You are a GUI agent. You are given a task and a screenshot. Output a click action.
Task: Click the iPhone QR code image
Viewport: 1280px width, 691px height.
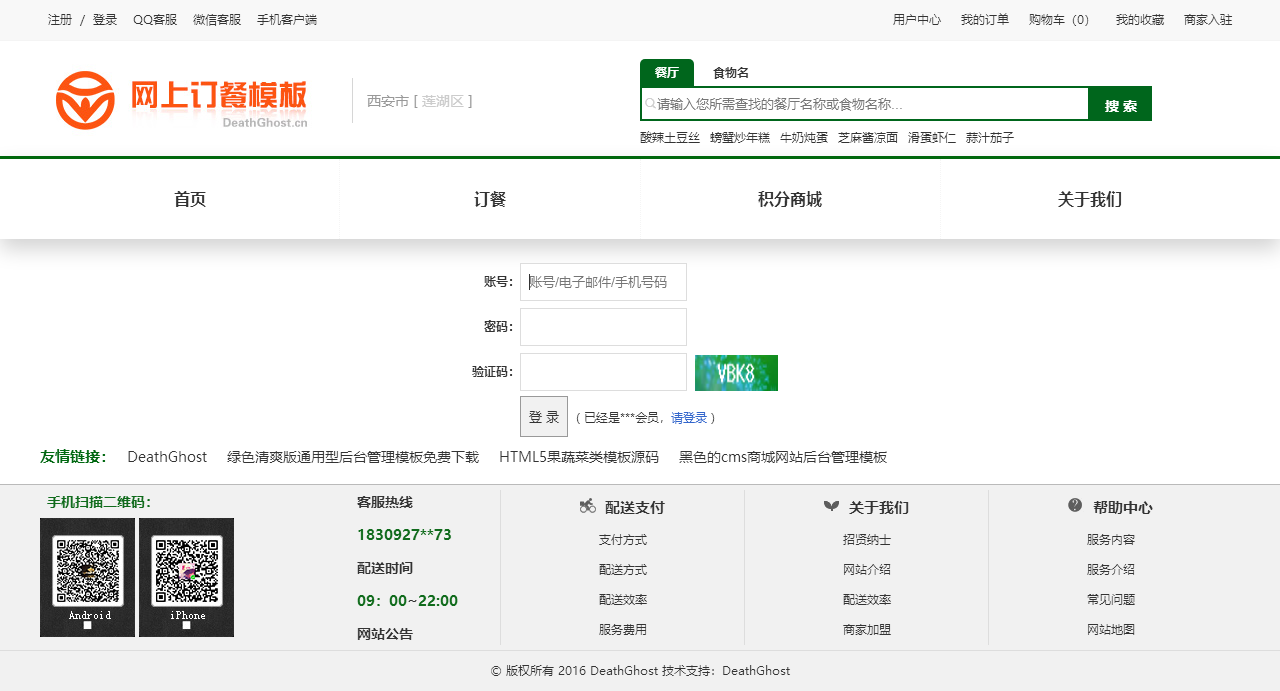coord(186,577)
